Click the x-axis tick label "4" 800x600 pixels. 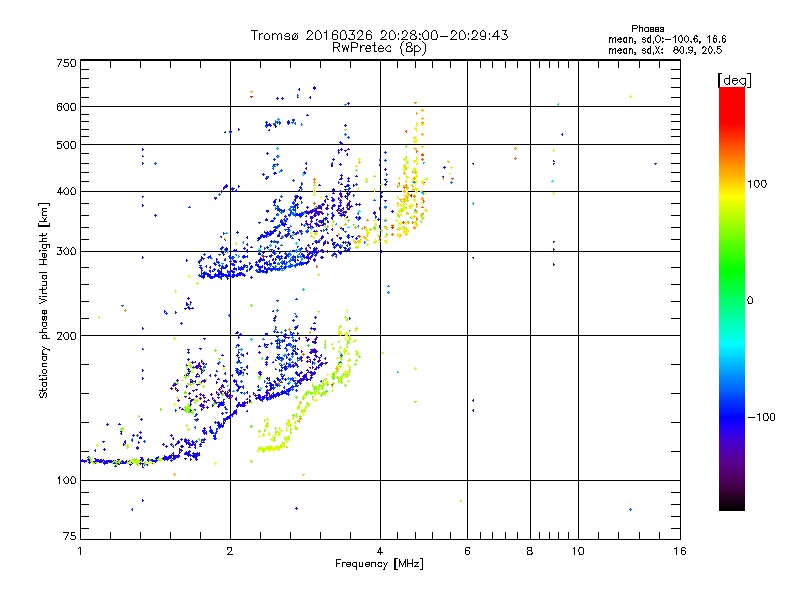[x=380, y=551]
